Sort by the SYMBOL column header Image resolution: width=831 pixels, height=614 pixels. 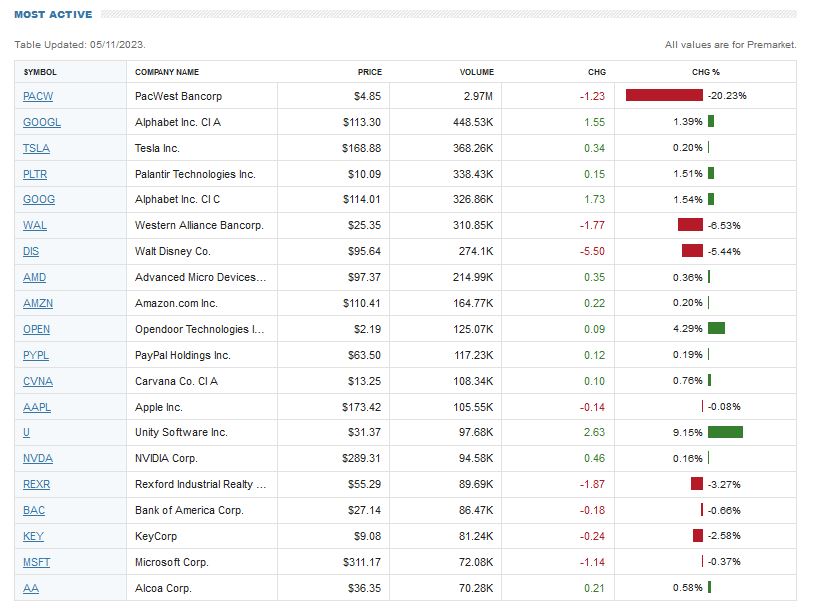tap(40, 72)
